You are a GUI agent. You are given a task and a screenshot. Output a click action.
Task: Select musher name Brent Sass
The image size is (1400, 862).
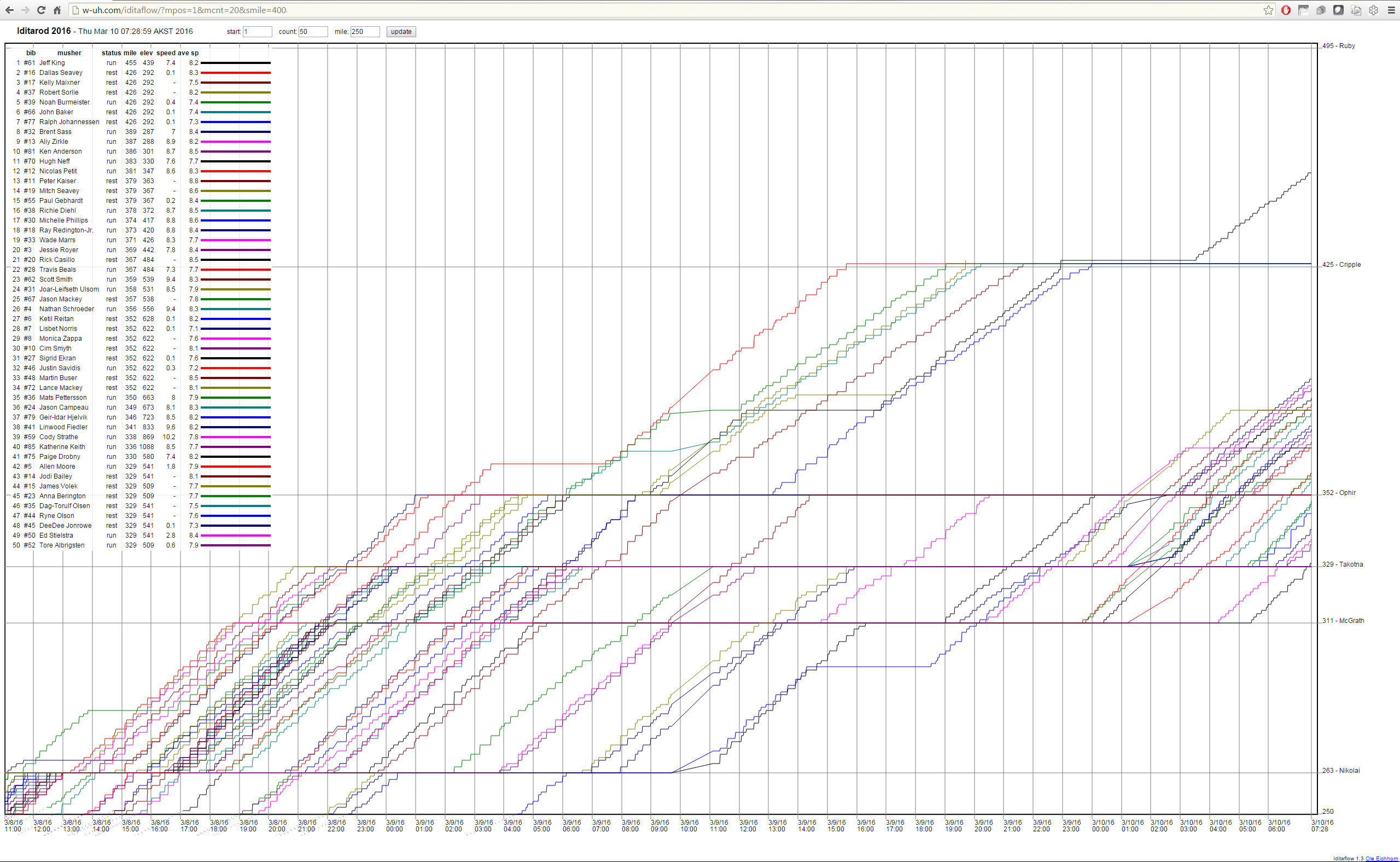coord(55,132)
